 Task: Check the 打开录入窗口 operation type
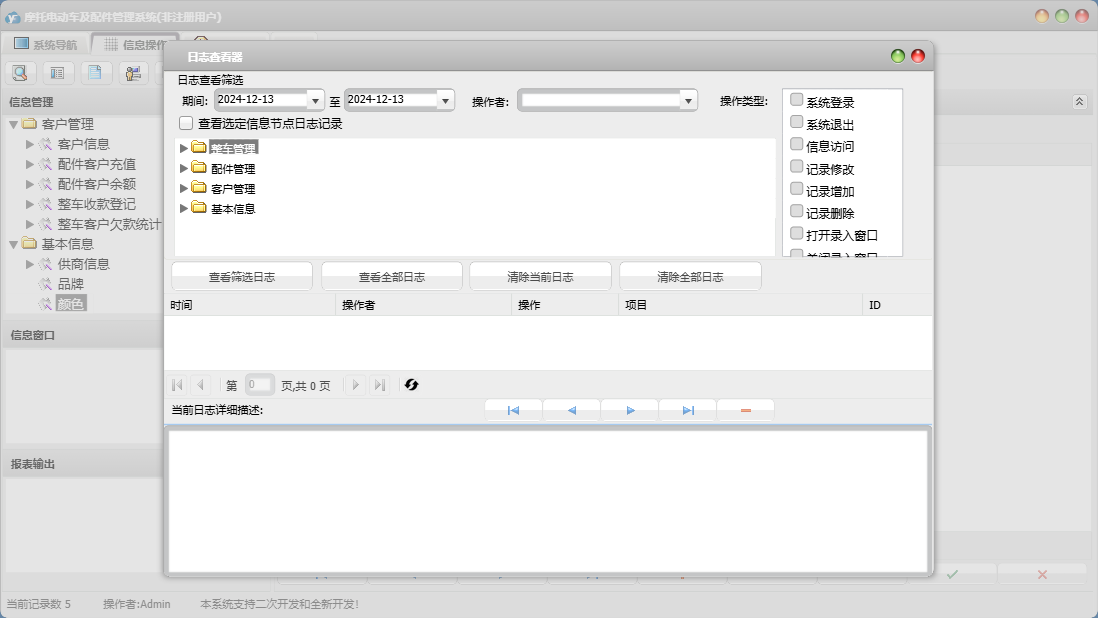[796, 233]
